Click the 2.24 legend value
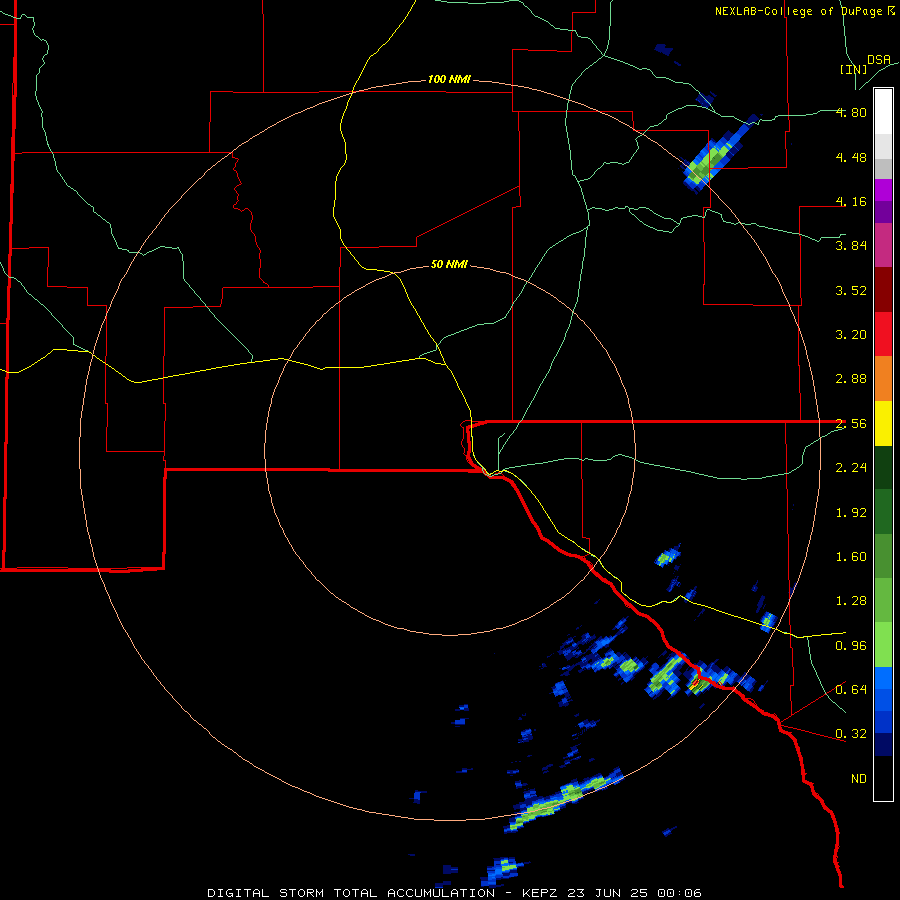900x900 pixels. 851,468
